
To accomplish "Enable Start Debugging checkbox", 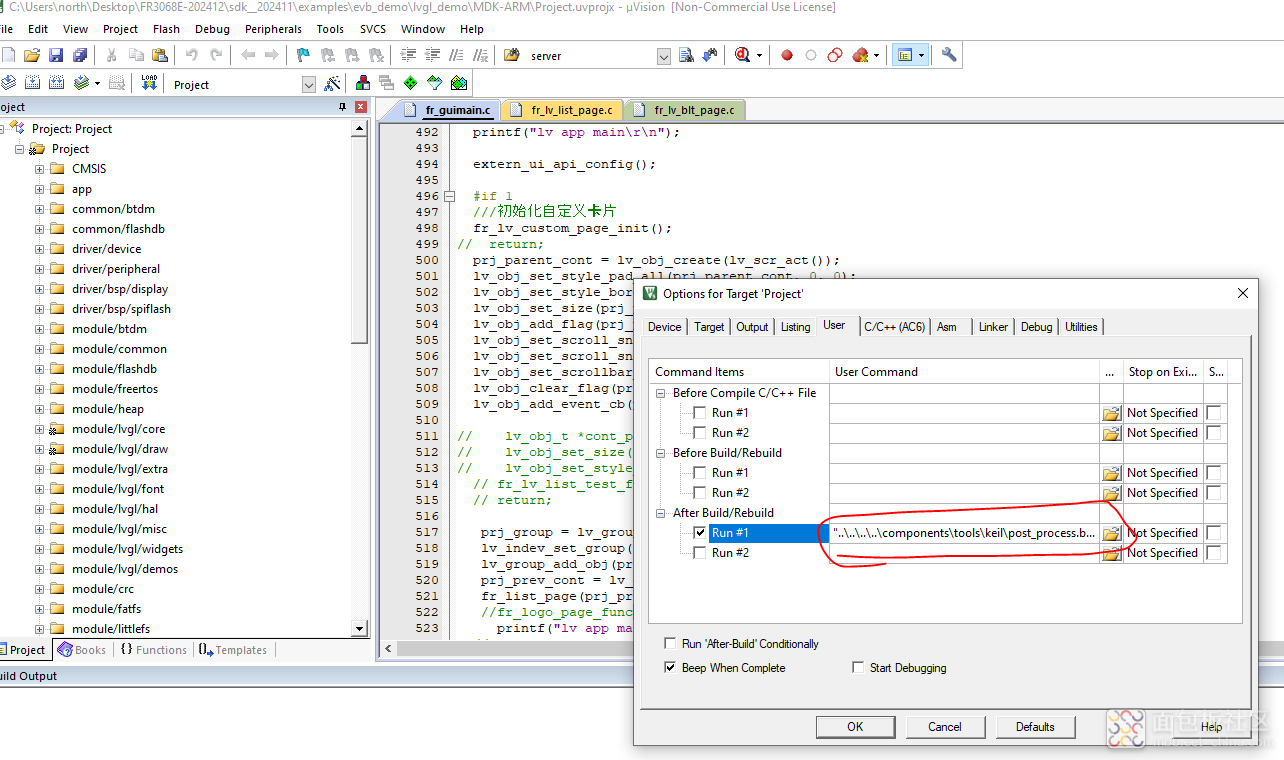I will pos(858,668).
